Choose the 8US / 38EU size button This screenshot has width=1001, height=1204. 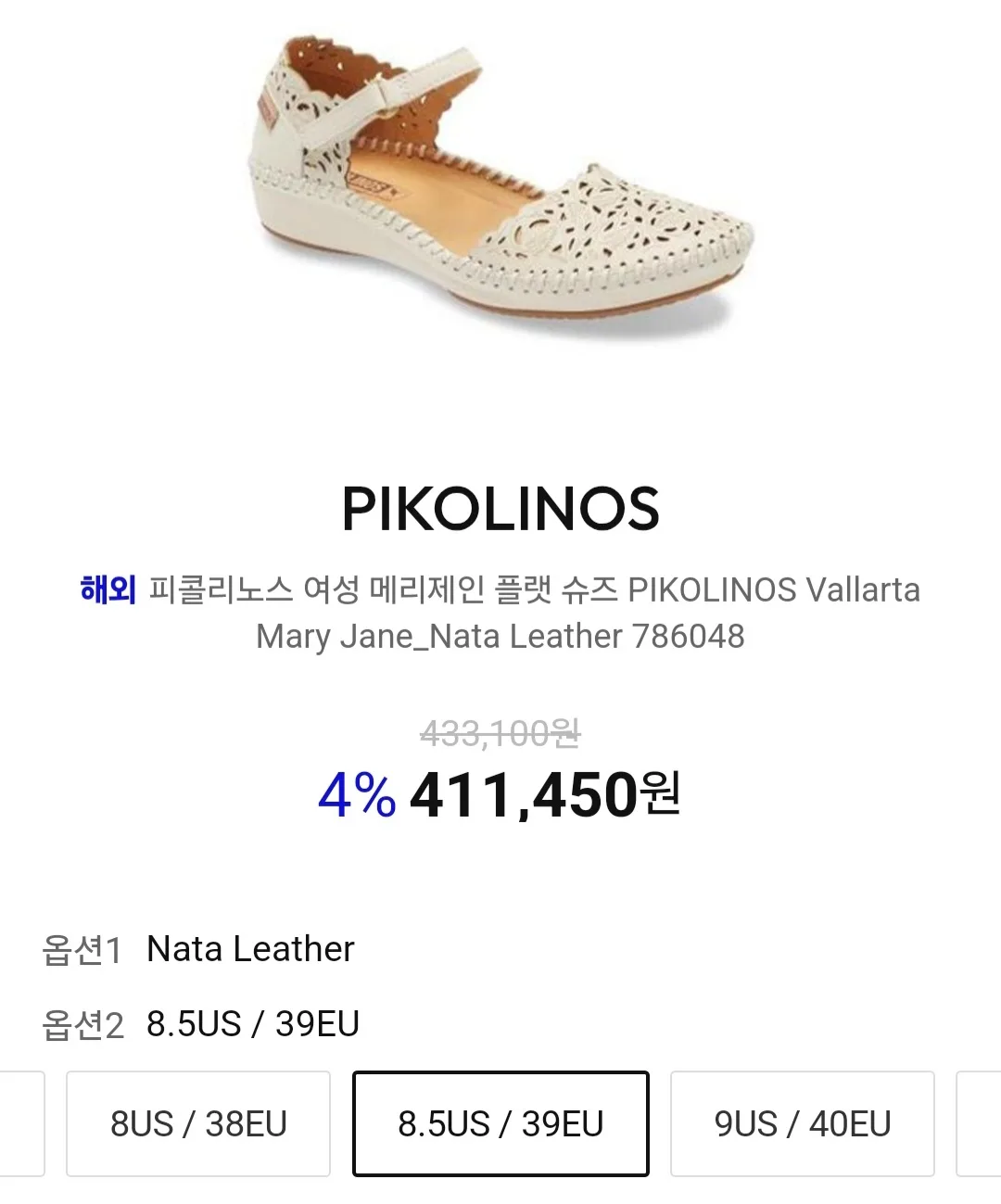198,1123
